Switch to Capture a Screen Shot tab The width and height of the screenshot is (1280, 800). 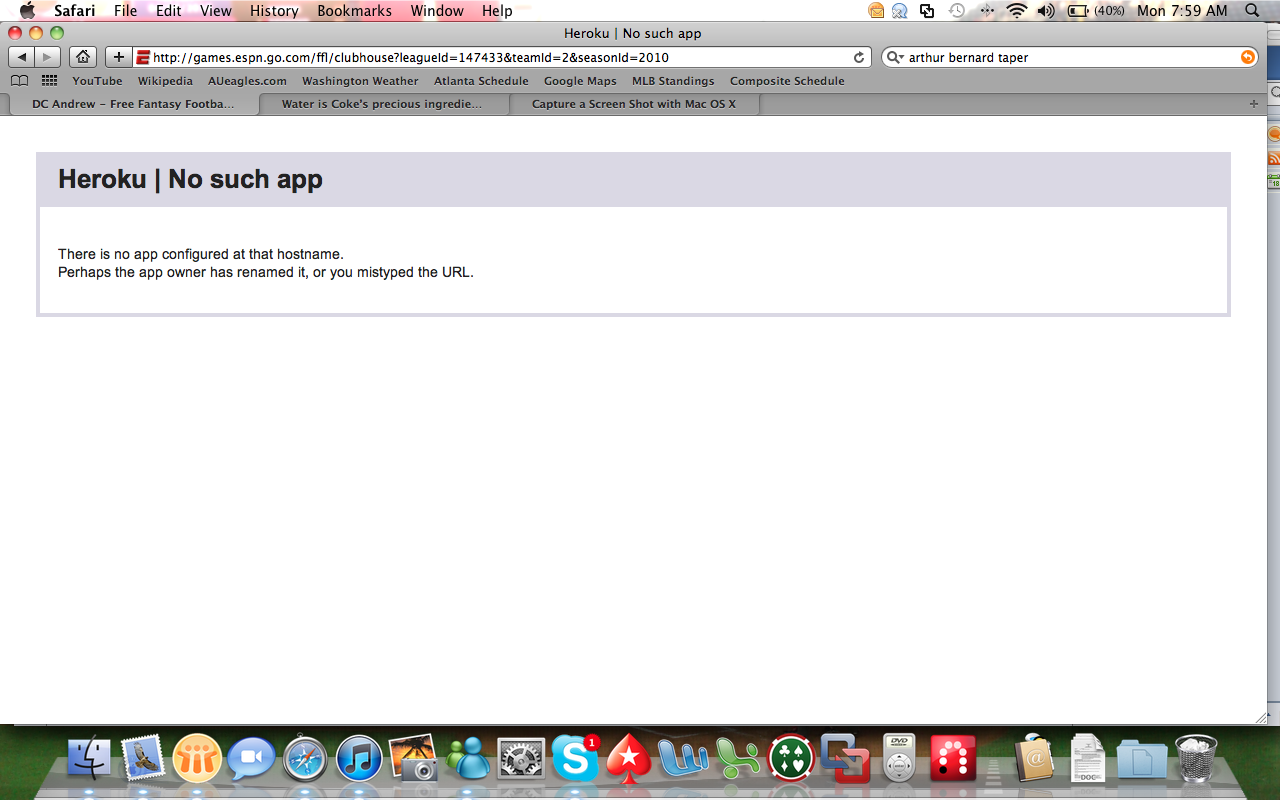pyautogui.click(x=634, y=104)
